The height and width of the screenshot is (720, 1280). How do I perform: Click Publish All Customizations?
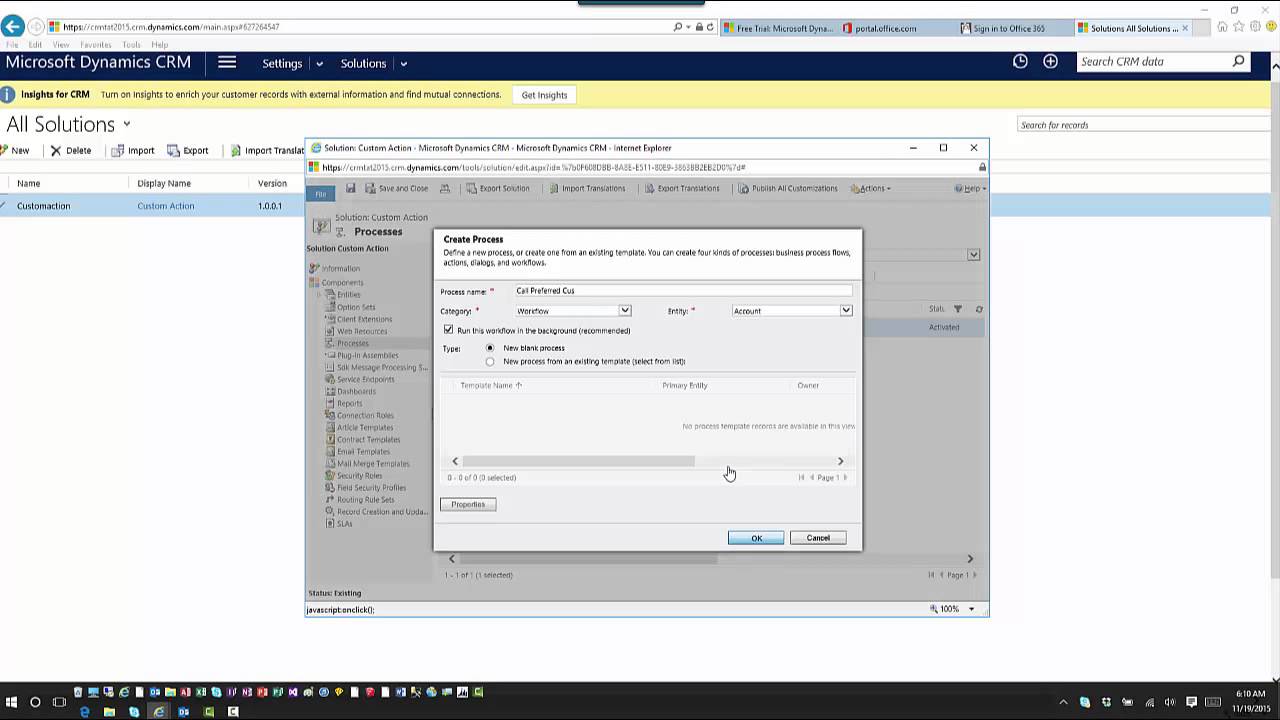[x=788, y=188]
